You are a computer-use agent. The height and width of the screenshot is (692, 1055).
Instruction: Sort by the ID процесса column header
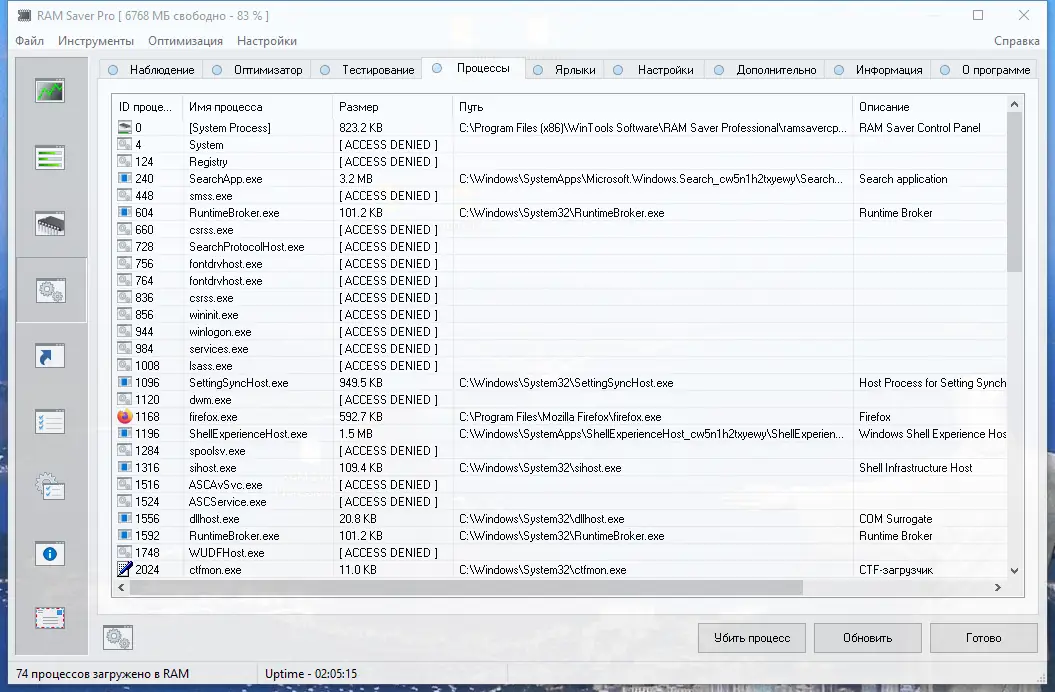[148, 107]
